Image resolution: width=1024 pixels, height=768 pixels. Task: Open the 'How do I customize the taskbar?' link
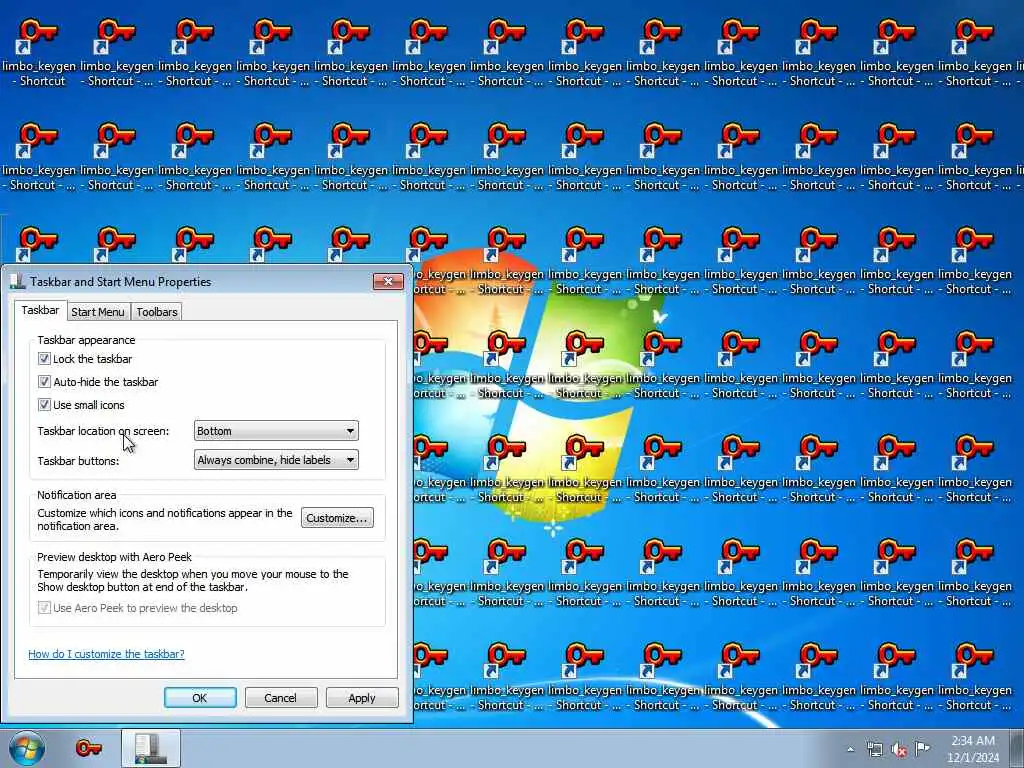pos(106,654)
